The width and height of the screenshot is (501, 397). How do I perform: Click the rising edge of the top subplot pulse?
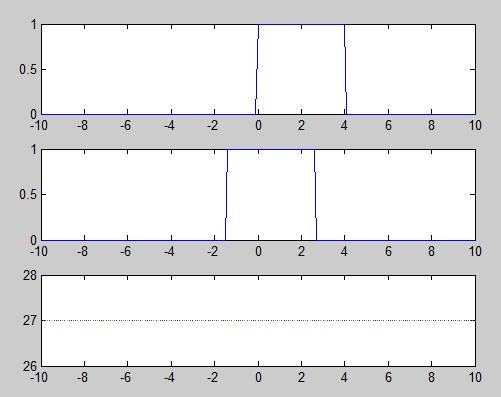click(x=257, y=69)
